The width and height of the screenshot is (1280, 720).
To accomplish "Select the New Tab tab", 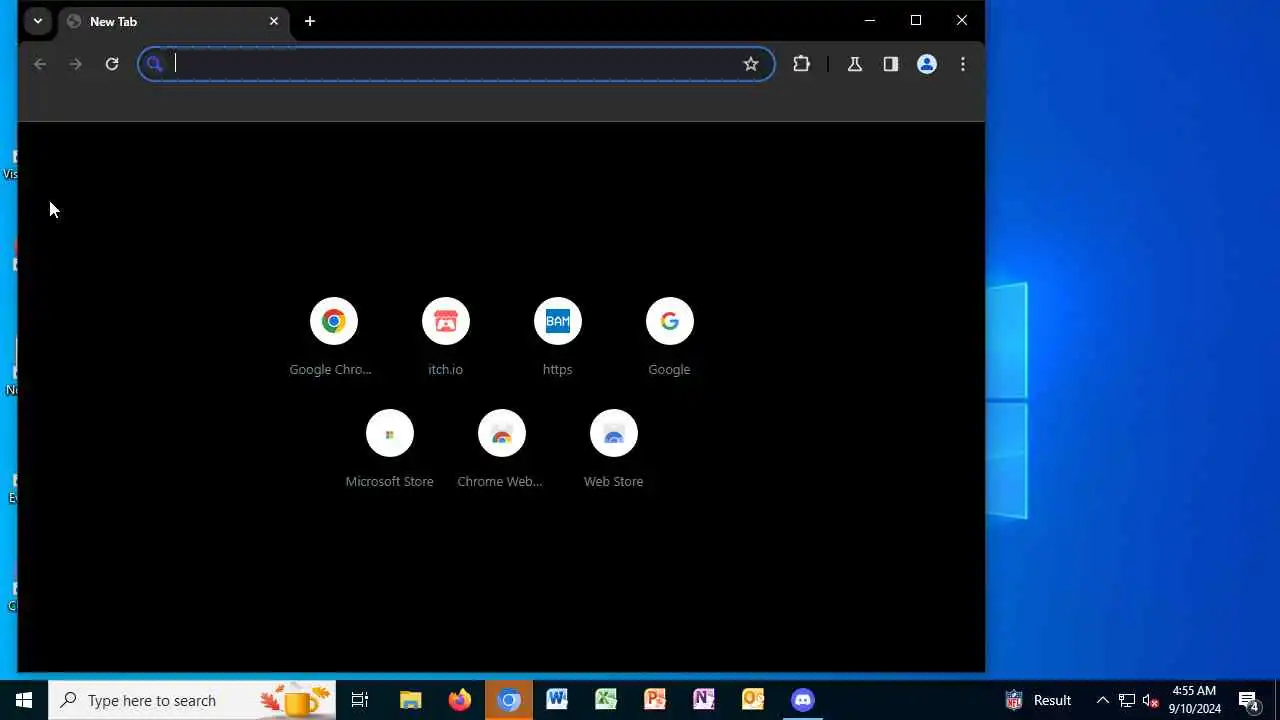I will (x=172, y=21).
